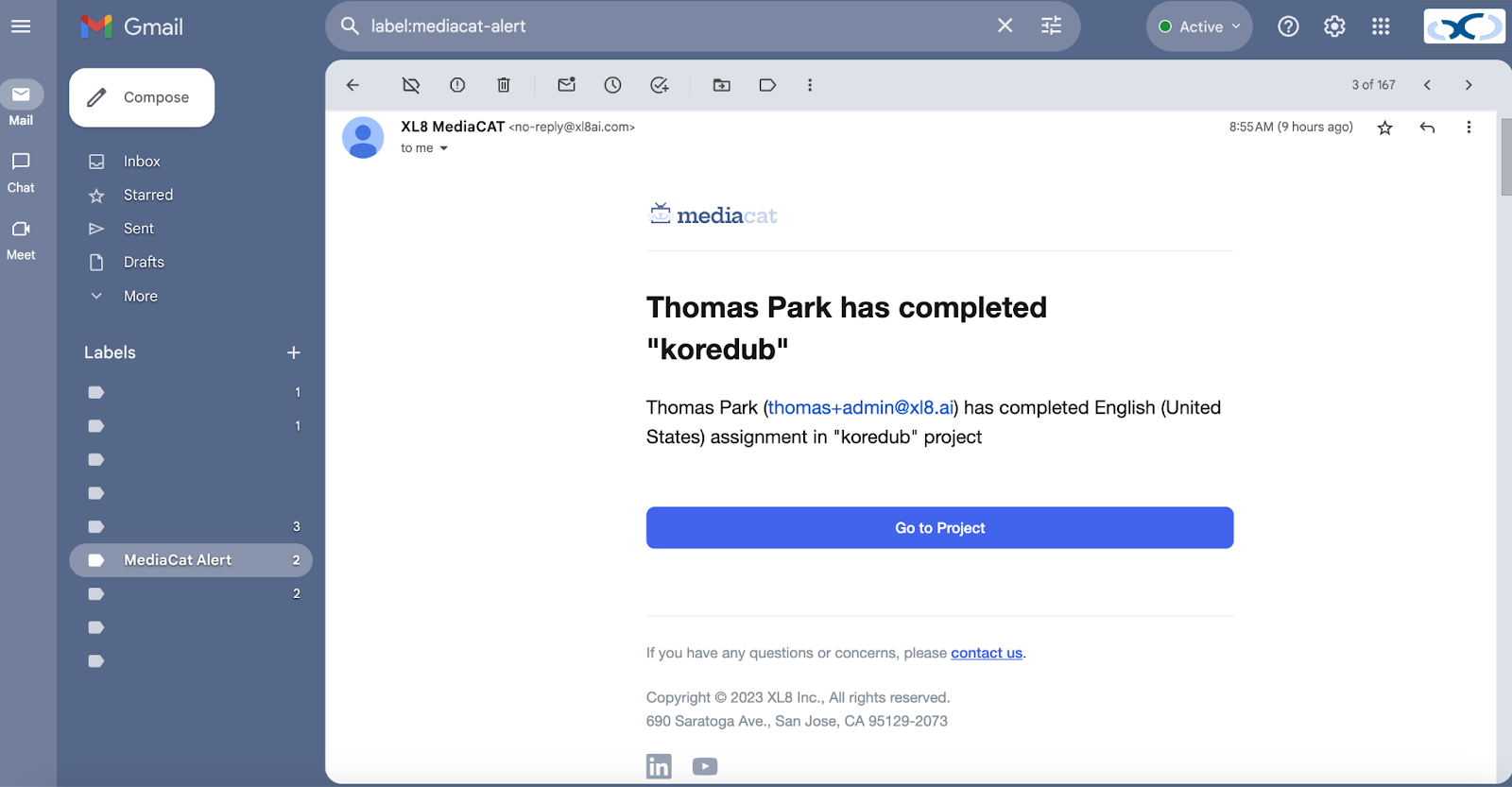Viewport: 1512px width, 787px height.
Task: Remove the label from this conversation
Action: (x=411, y=85)
